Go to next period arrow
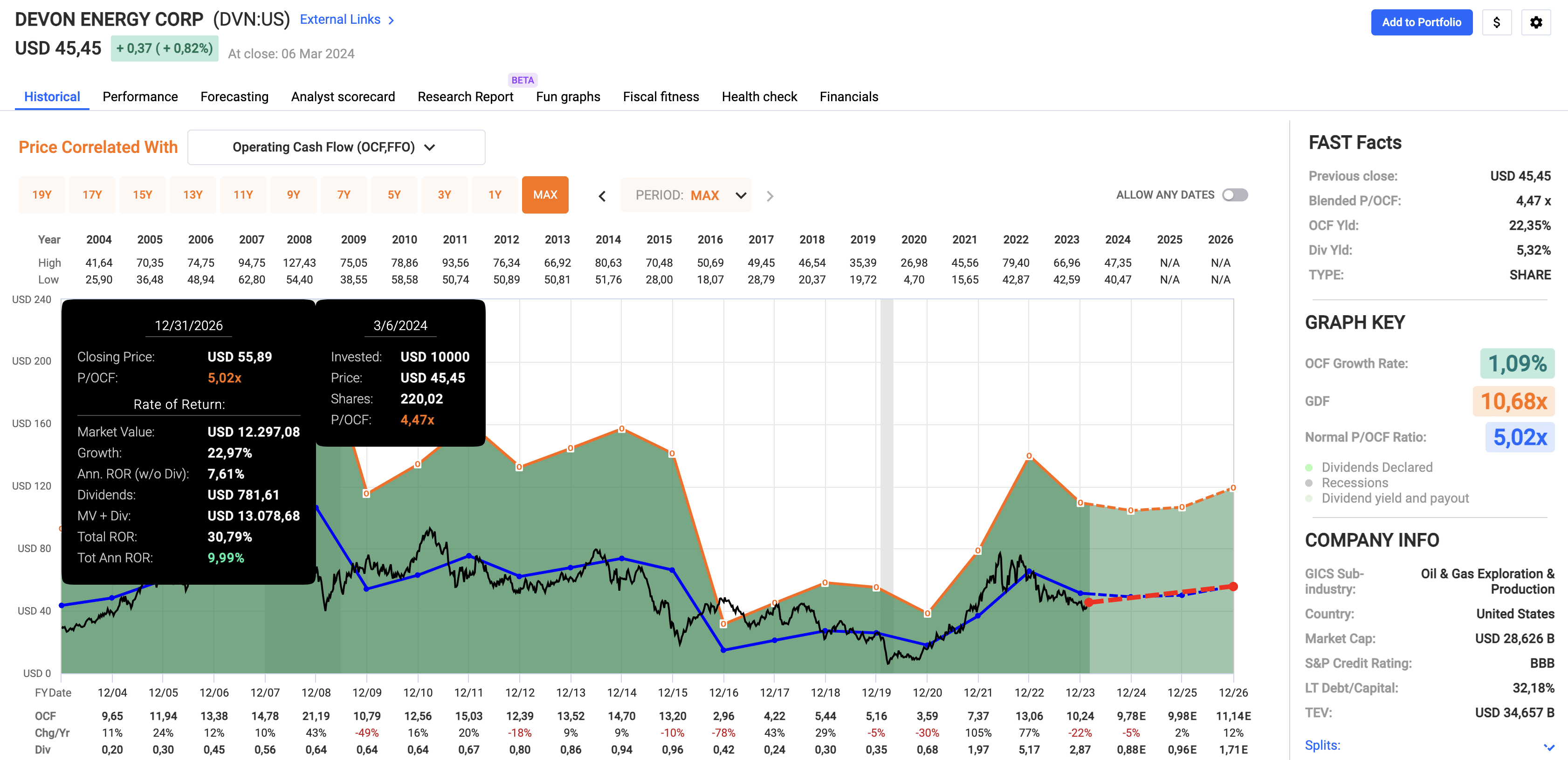Image resolution: width=1568 pixels, height=760 pixels. 770,196
